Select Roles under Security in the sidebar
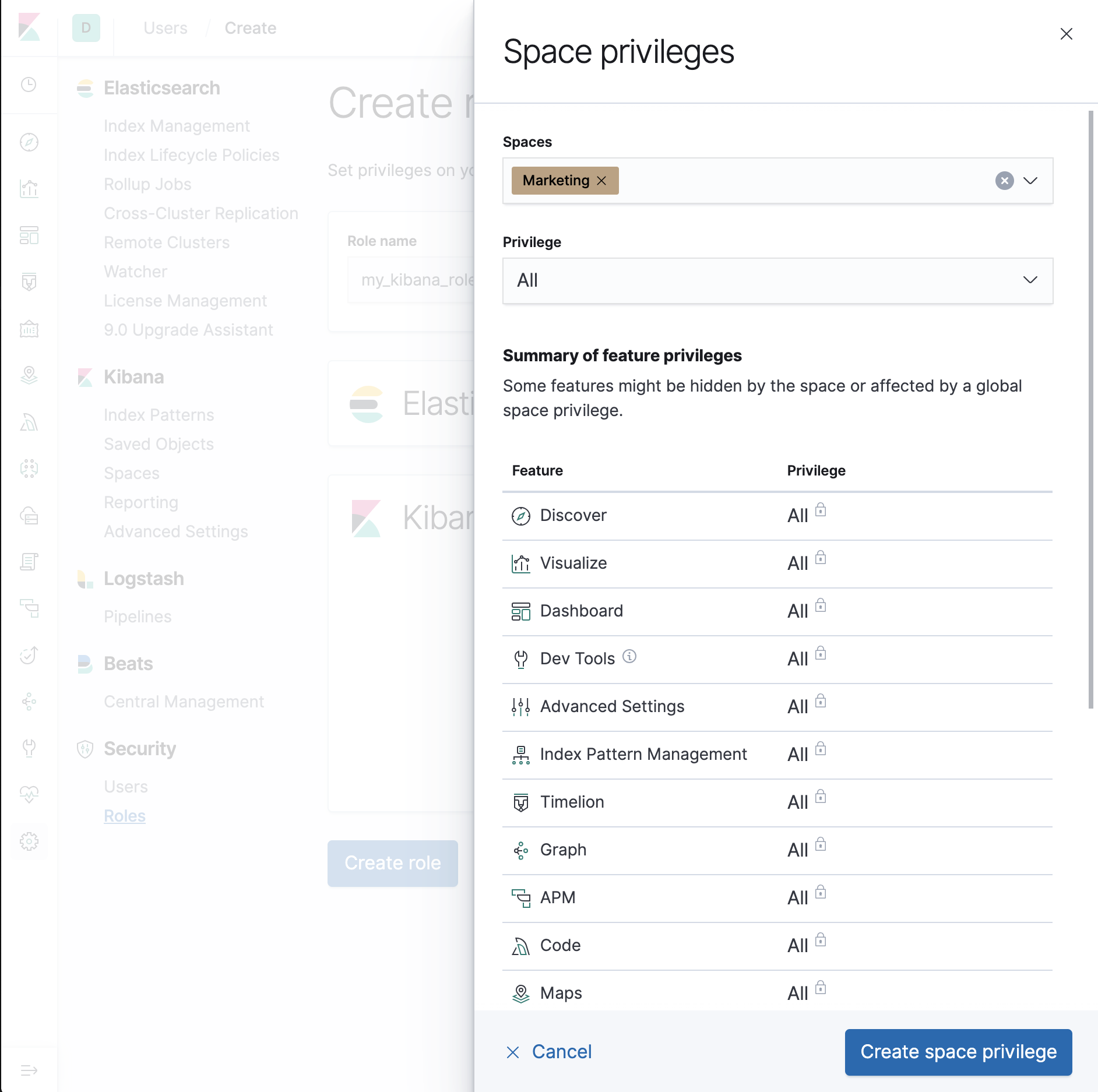Image resolution: width=1098 pixels, height=1092 pixels. coord(124,816)
